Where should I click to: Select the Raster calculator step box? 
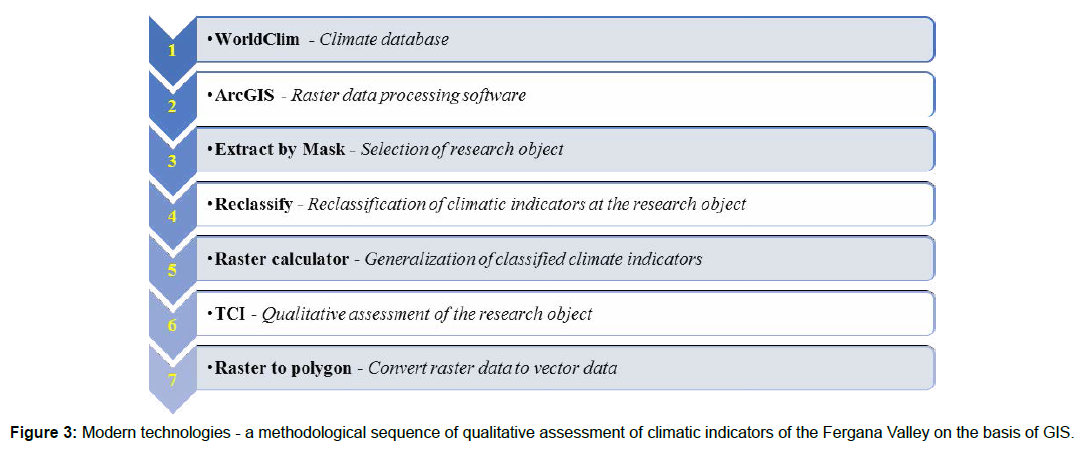pos(566,258)
